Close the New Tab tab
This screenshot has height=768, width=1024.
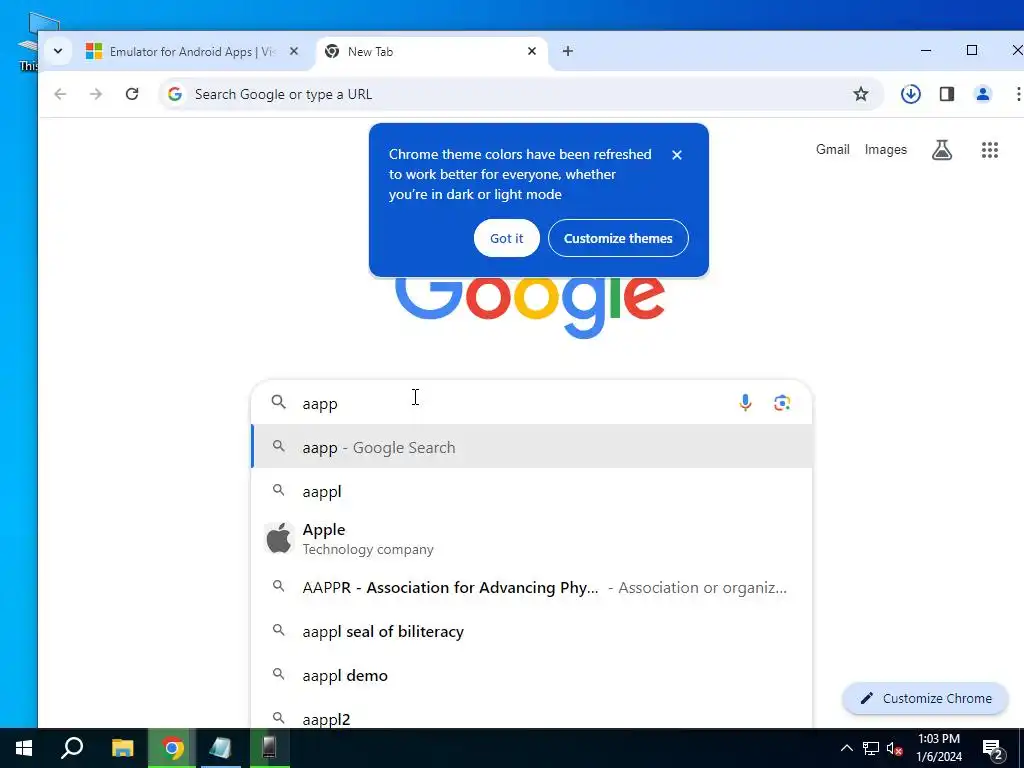coord(532,51)
